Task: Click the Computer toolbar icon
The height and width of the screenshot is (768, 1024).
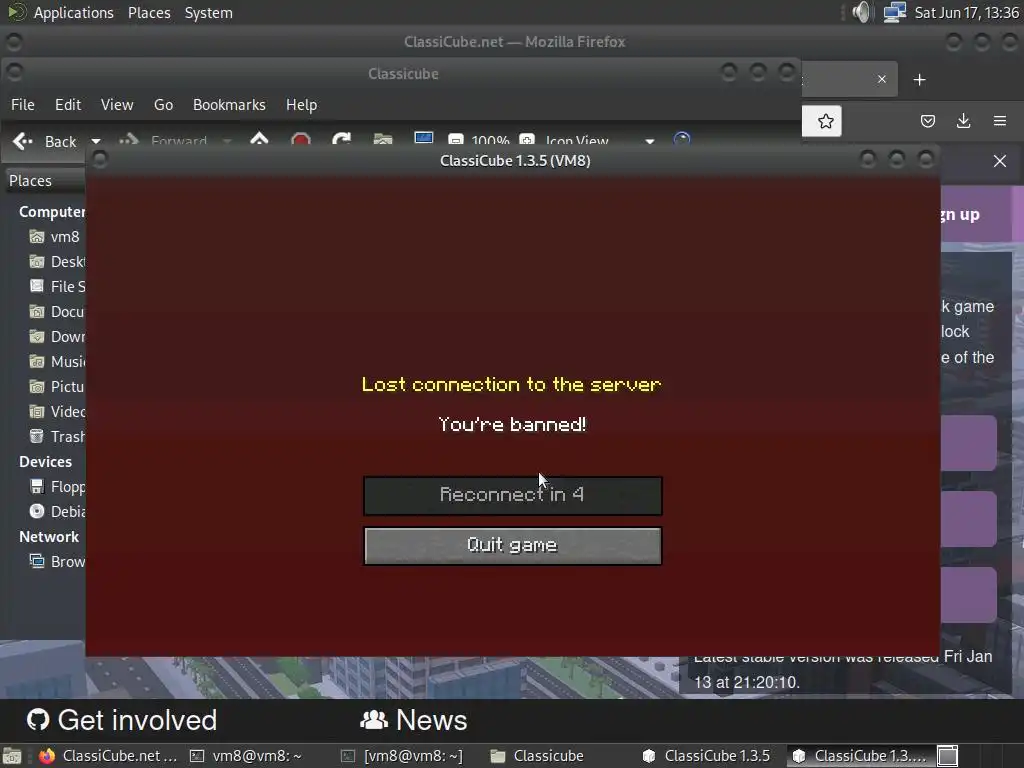Action: pos(423,138)
